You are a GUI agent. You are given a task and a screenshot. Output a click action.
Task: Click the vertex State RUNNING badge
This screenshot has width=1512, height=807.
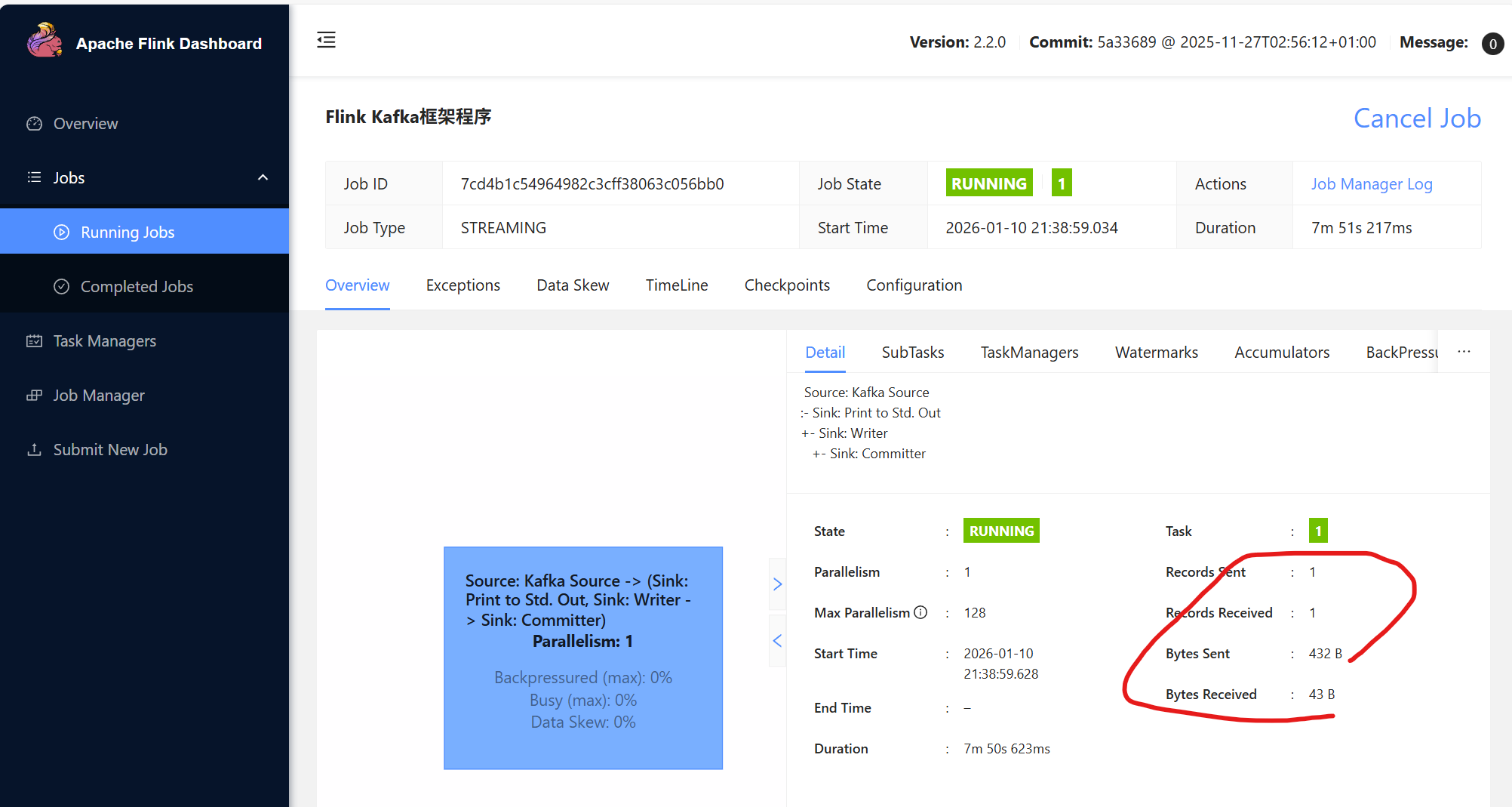pyautogui.click(x=1001, y=531)
